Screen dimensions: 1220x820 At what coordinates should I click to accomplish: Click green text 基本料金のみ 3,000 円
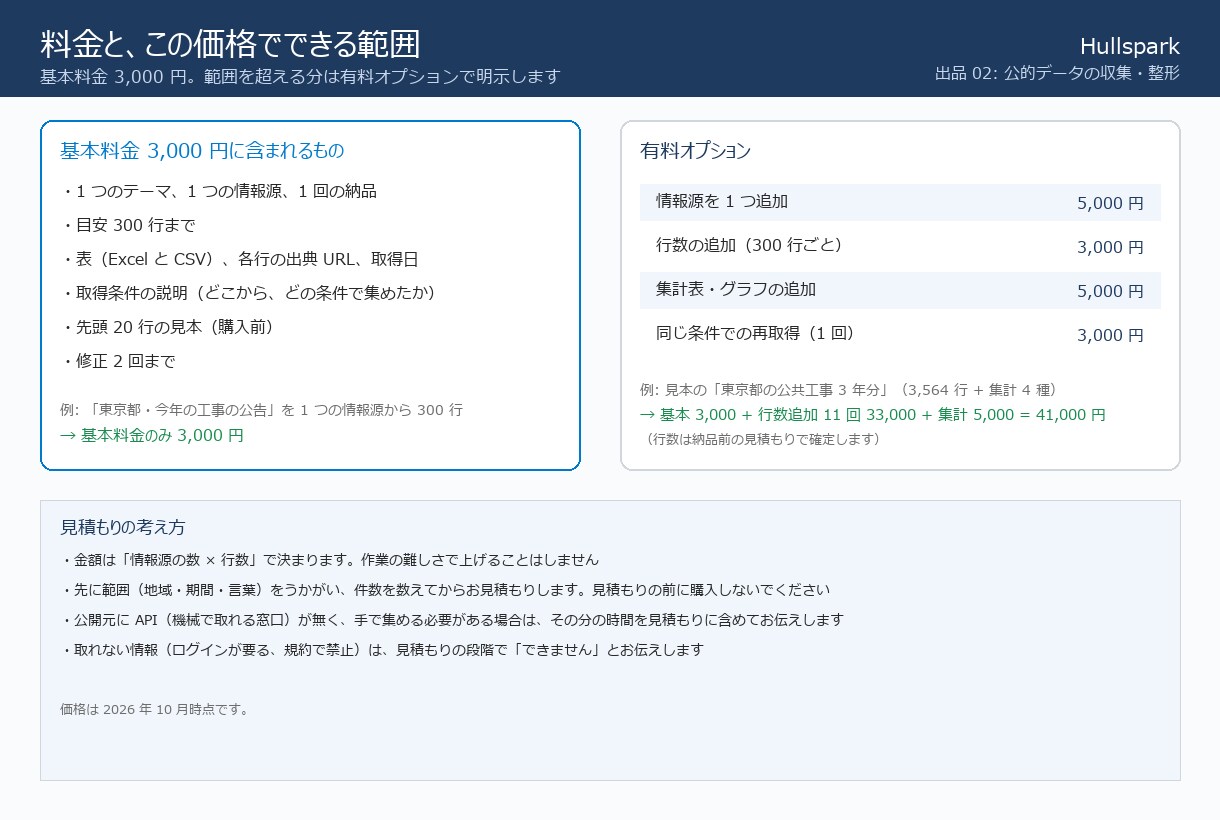152,436
